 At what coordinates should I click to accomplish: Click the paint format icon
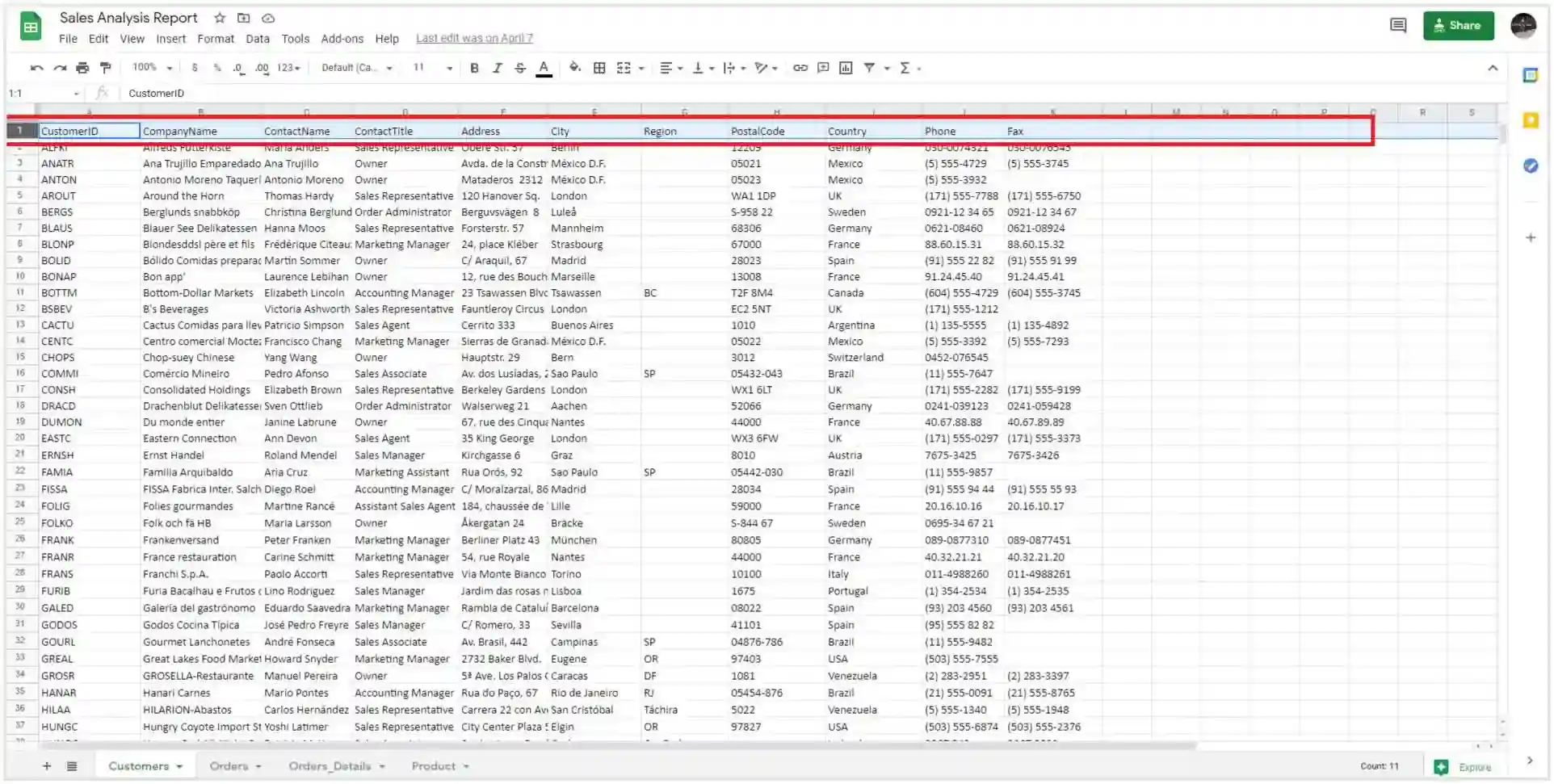105,68
